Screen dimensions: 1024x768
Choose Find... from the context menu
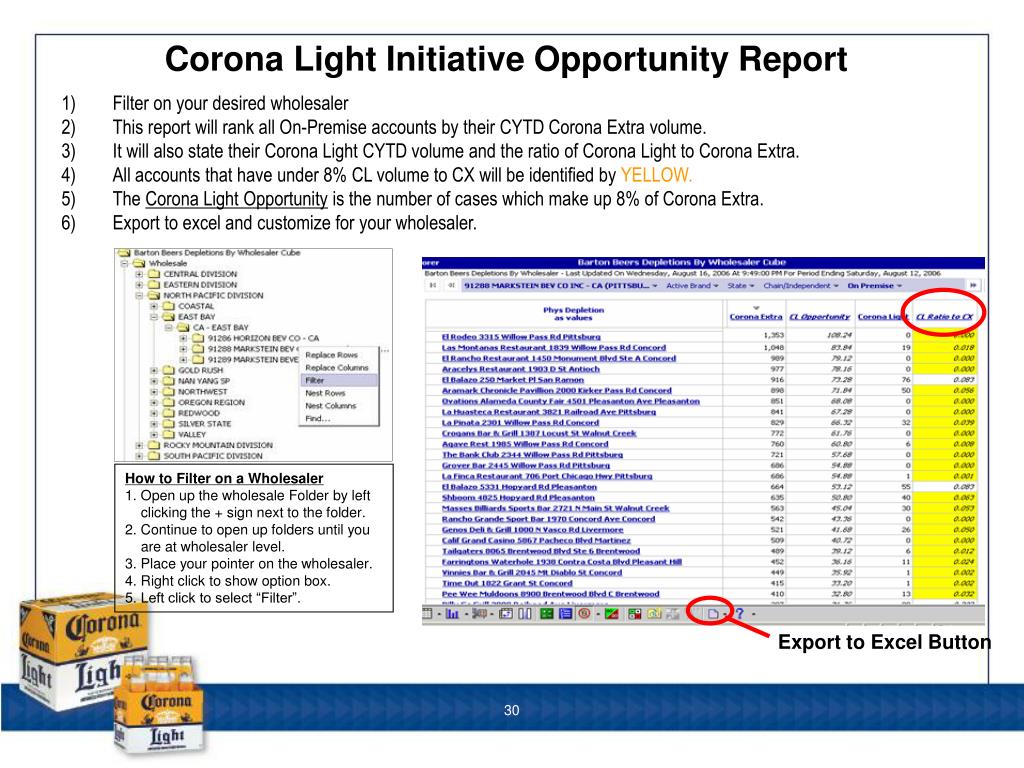[x=318, y=419]
